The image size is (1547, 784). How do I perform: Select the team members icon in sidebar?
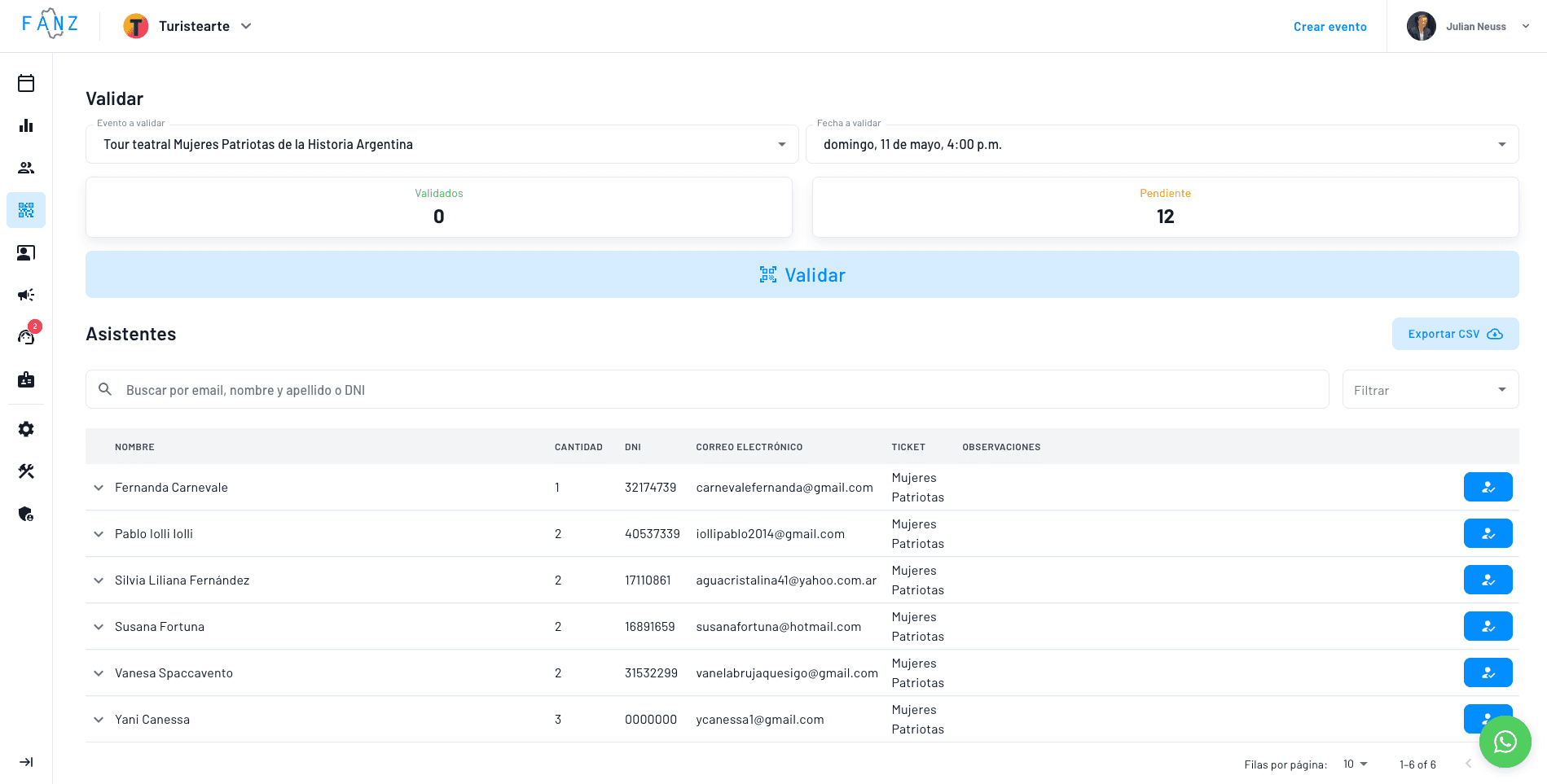(26, 168)
